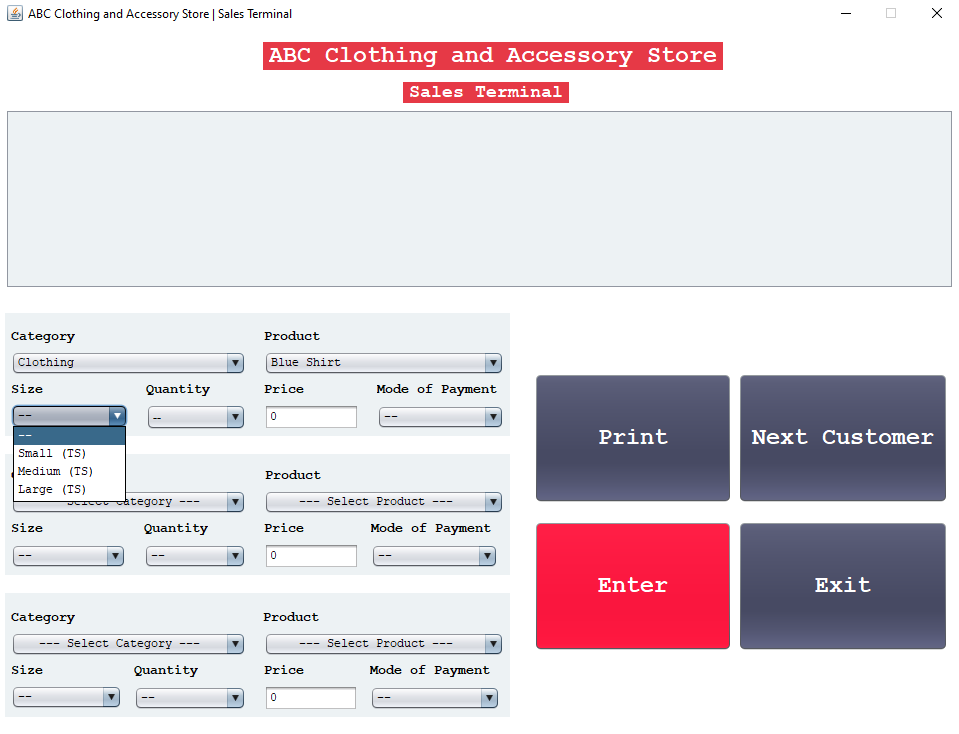Click 'ABC Clothing and Accessory Store' heading

click(x=493, y=56)
